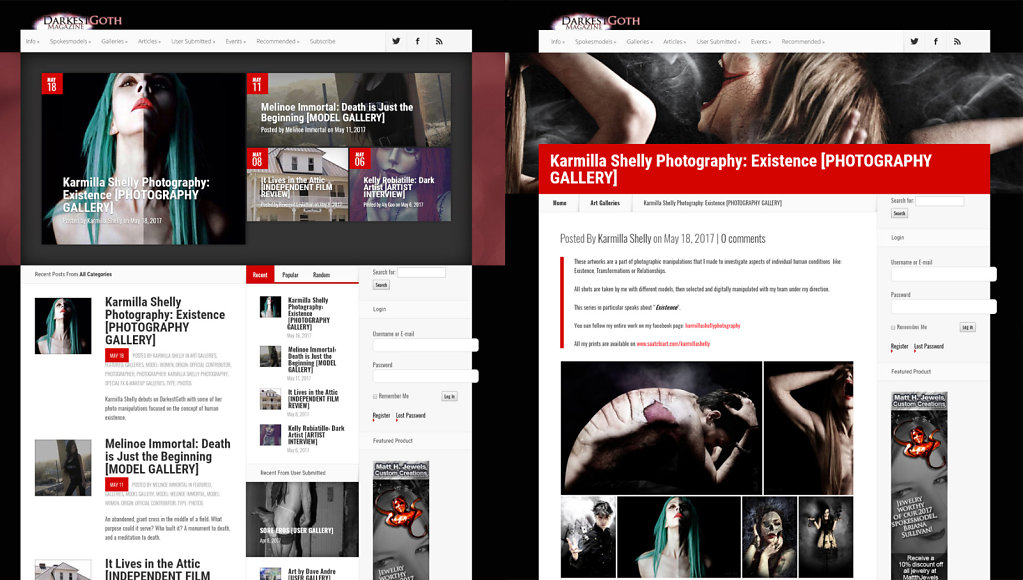Expand Spokesmodels menu on left page
Screen dimensions: 1023x580
point(70,41)
